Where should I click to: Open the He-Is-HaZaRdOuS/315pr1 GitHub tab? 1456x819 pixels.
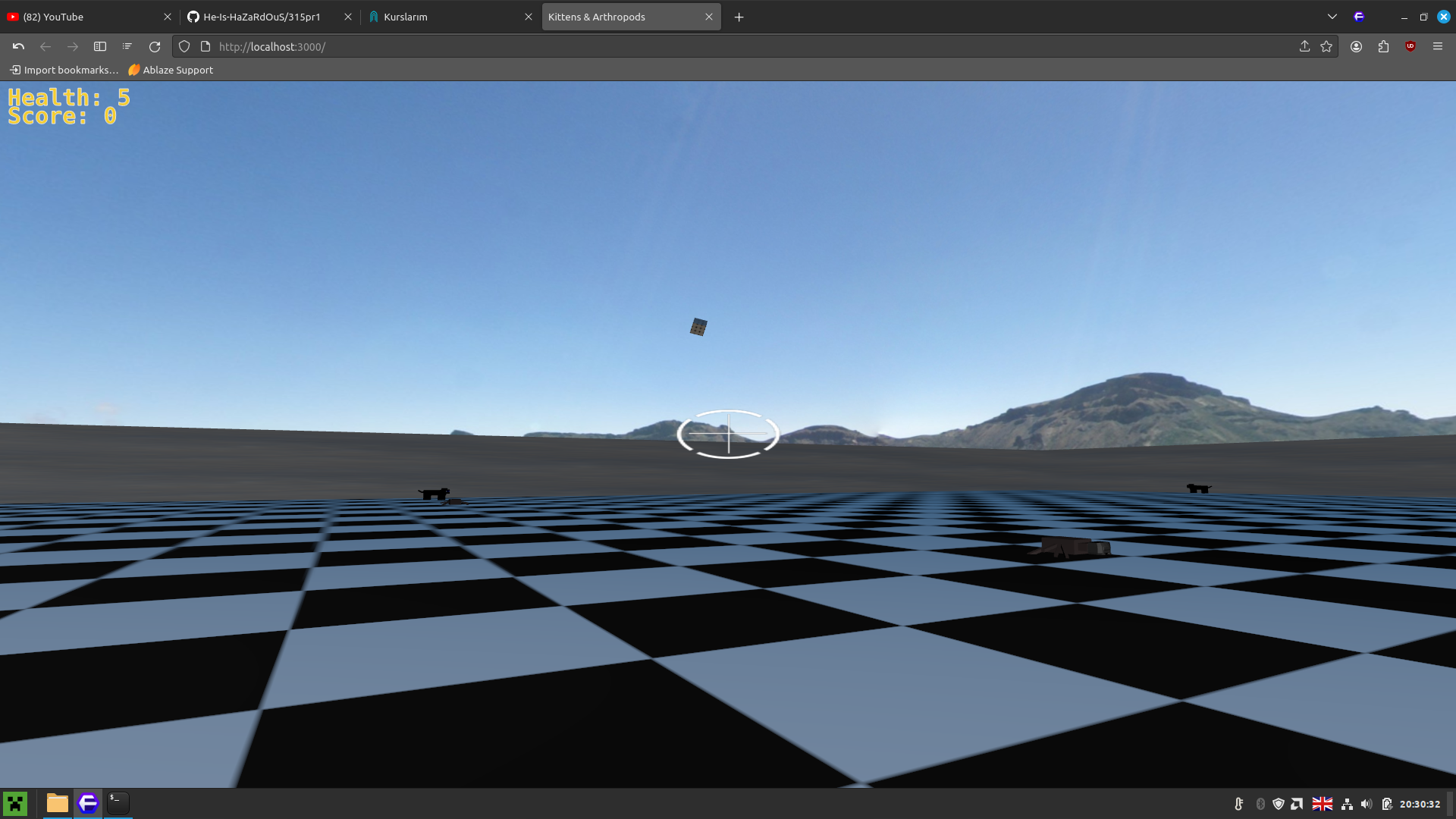point(262,17)
